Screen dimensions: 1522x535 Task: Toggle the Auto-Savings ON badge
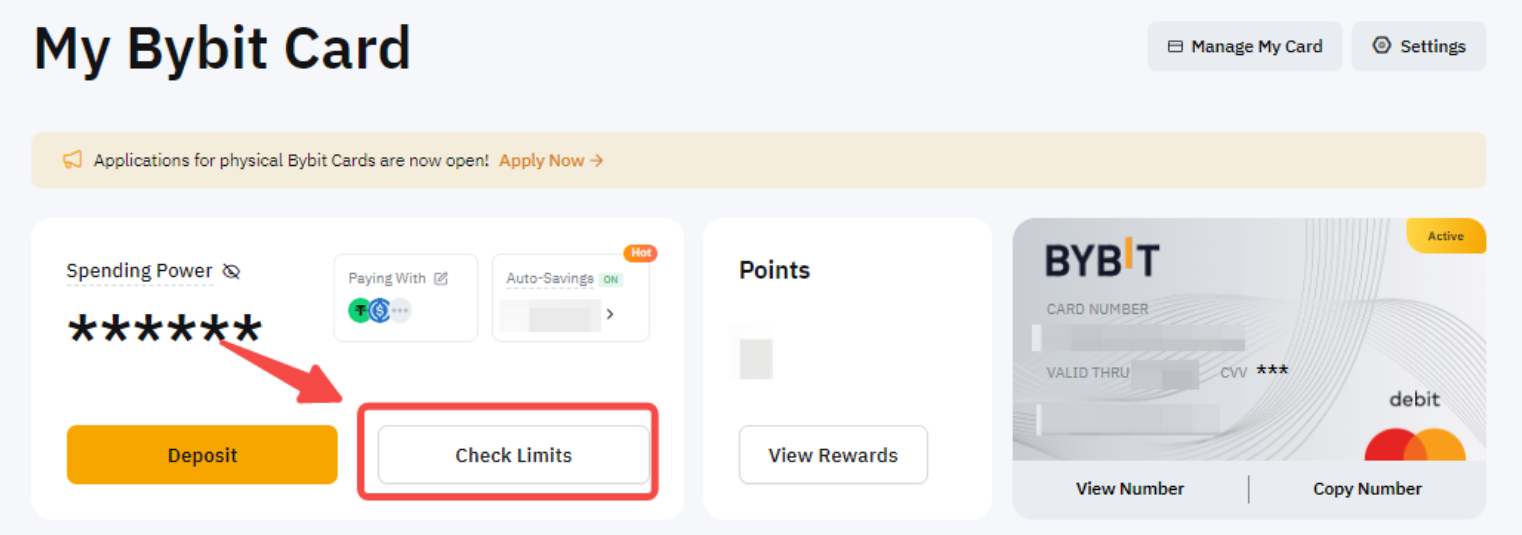610,279
